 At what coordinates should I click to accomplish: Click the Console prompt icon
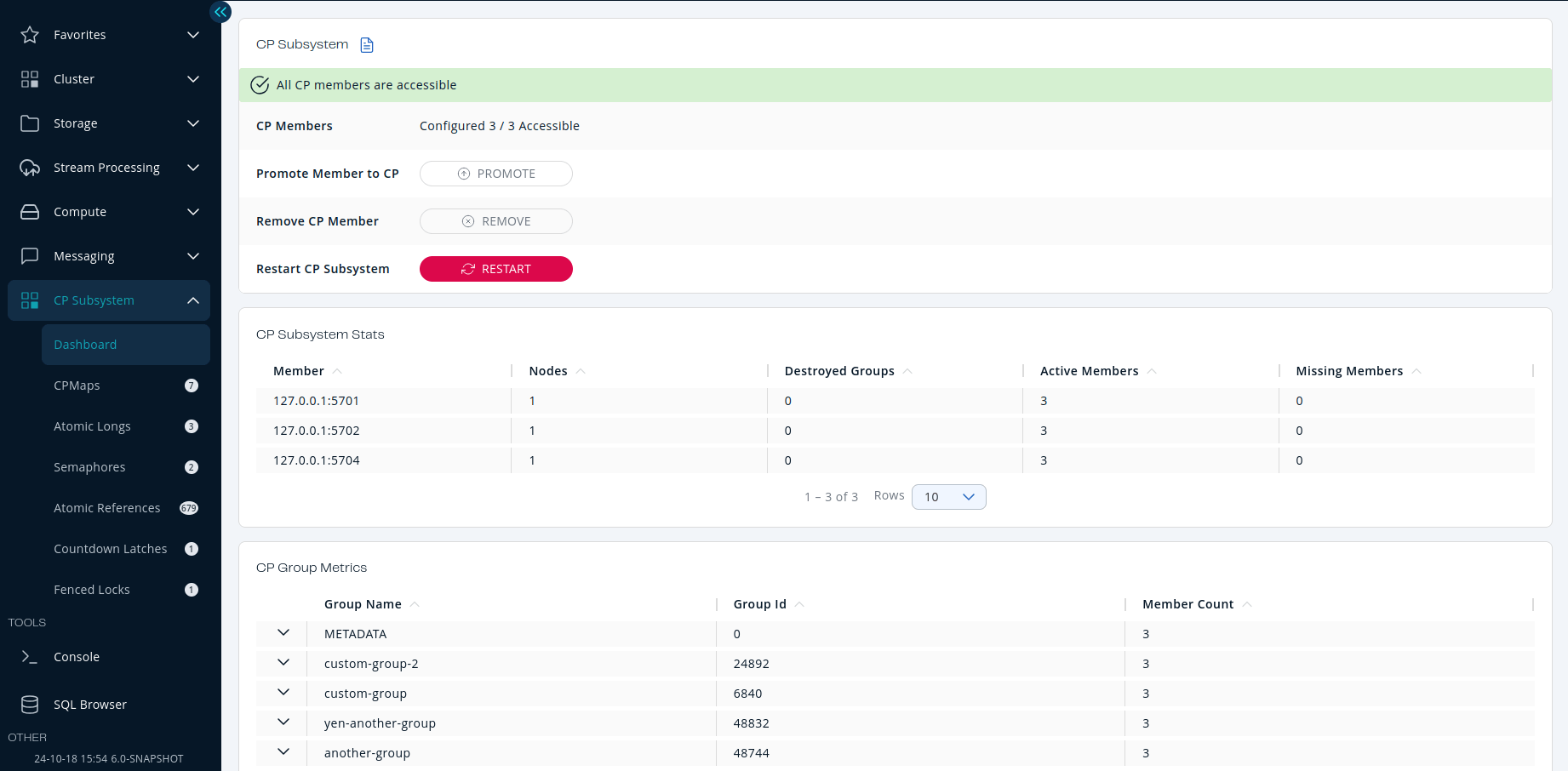30,657
